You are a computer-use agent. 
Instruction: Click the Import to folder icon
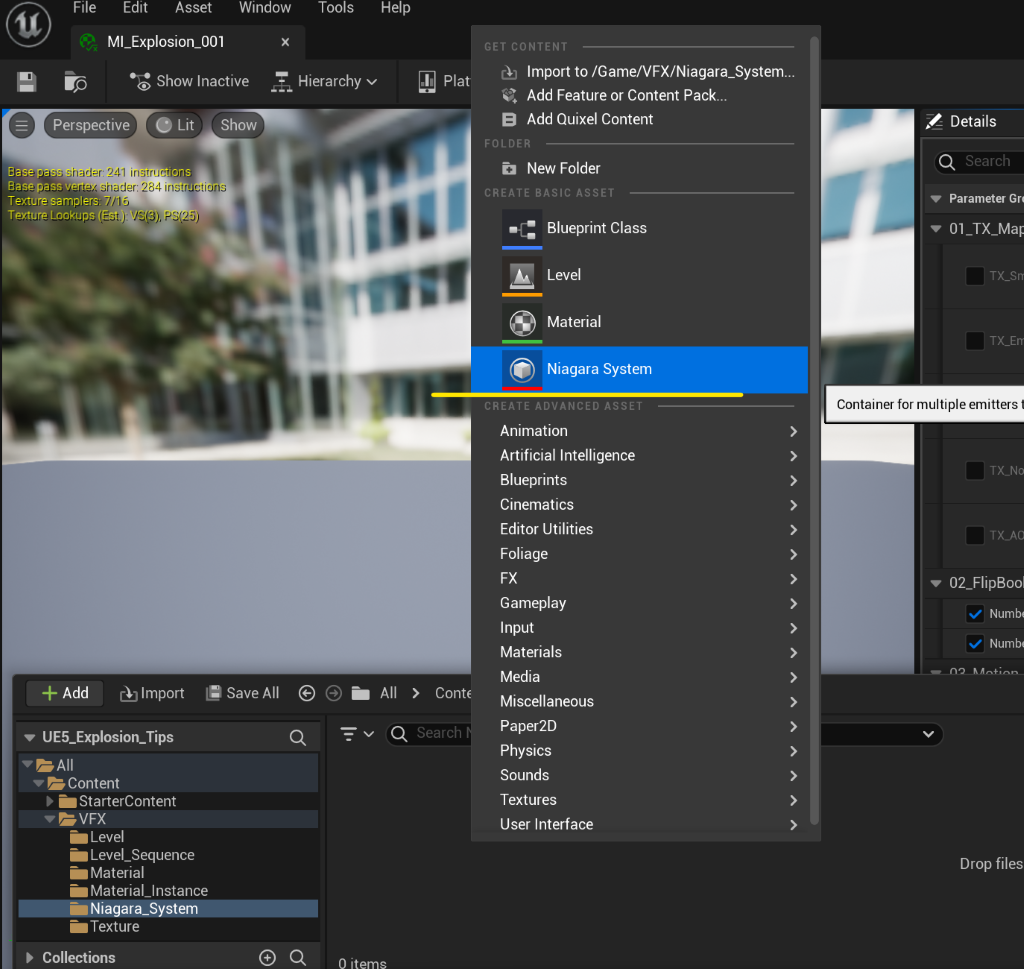[509, 72]
